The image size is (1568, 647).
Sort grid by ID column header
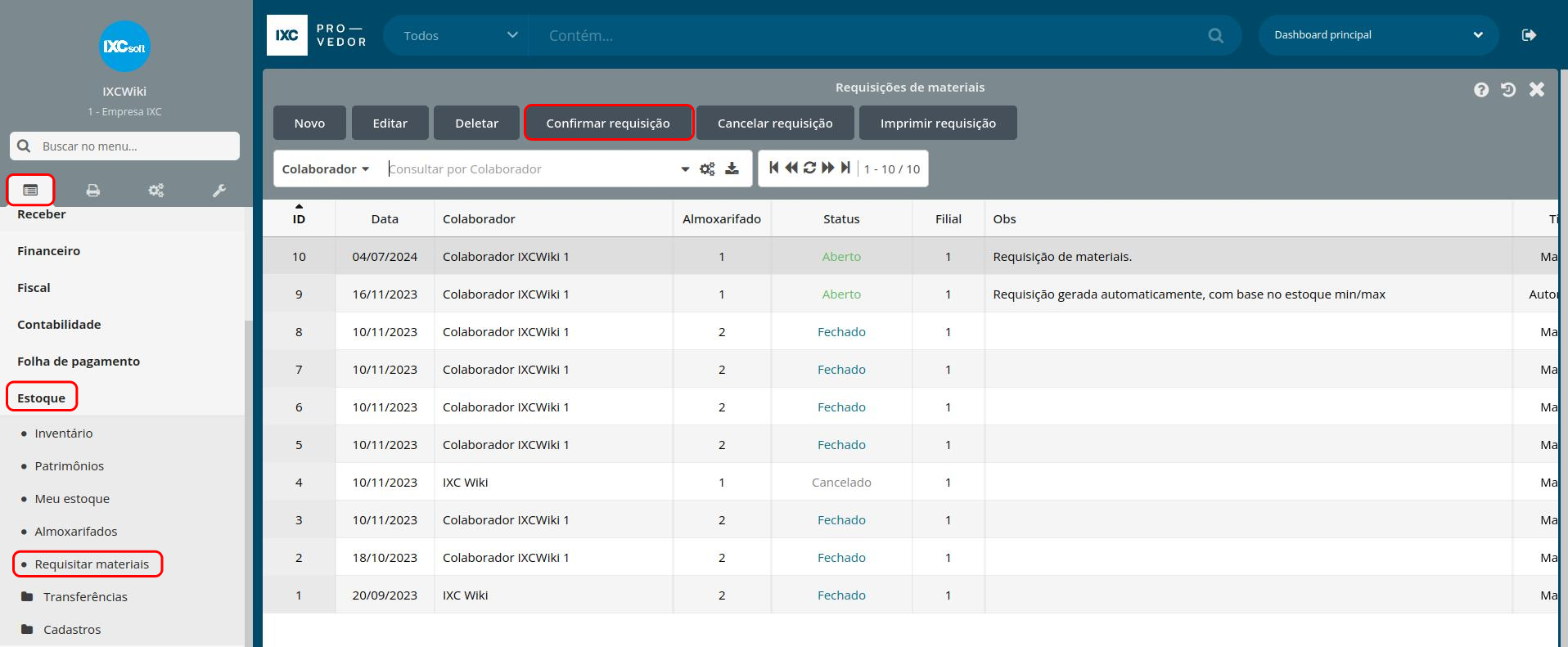pyautogui.click(x=299, y=218)
